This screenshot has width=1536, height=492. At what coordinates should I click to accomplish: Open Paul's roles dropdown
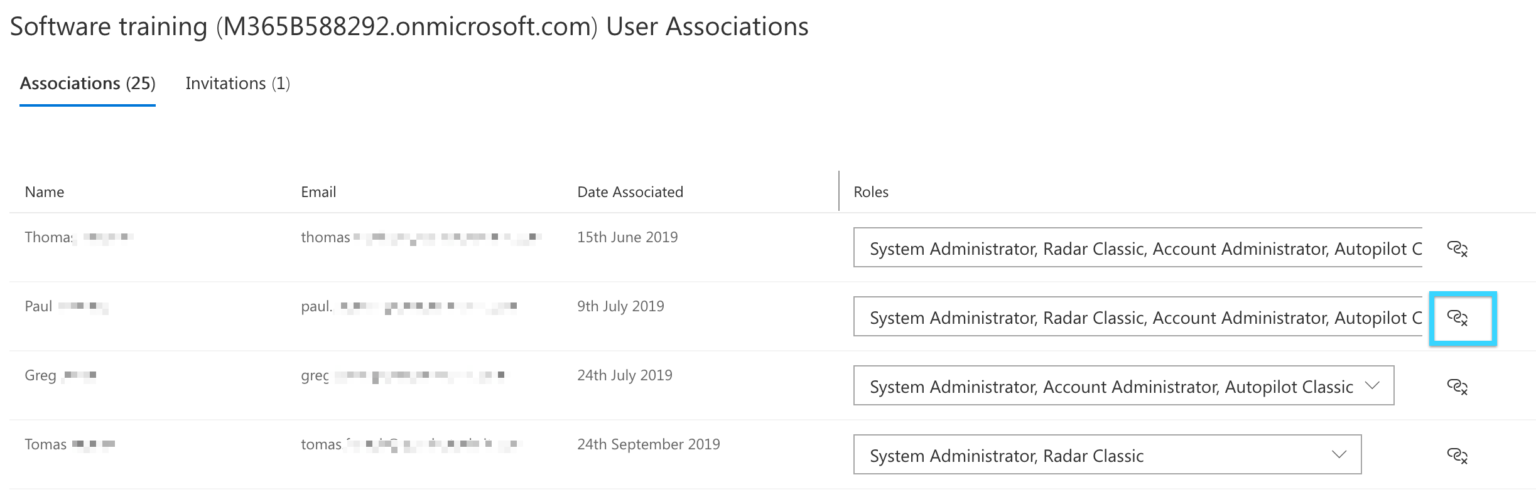(x=1137, y=317)
